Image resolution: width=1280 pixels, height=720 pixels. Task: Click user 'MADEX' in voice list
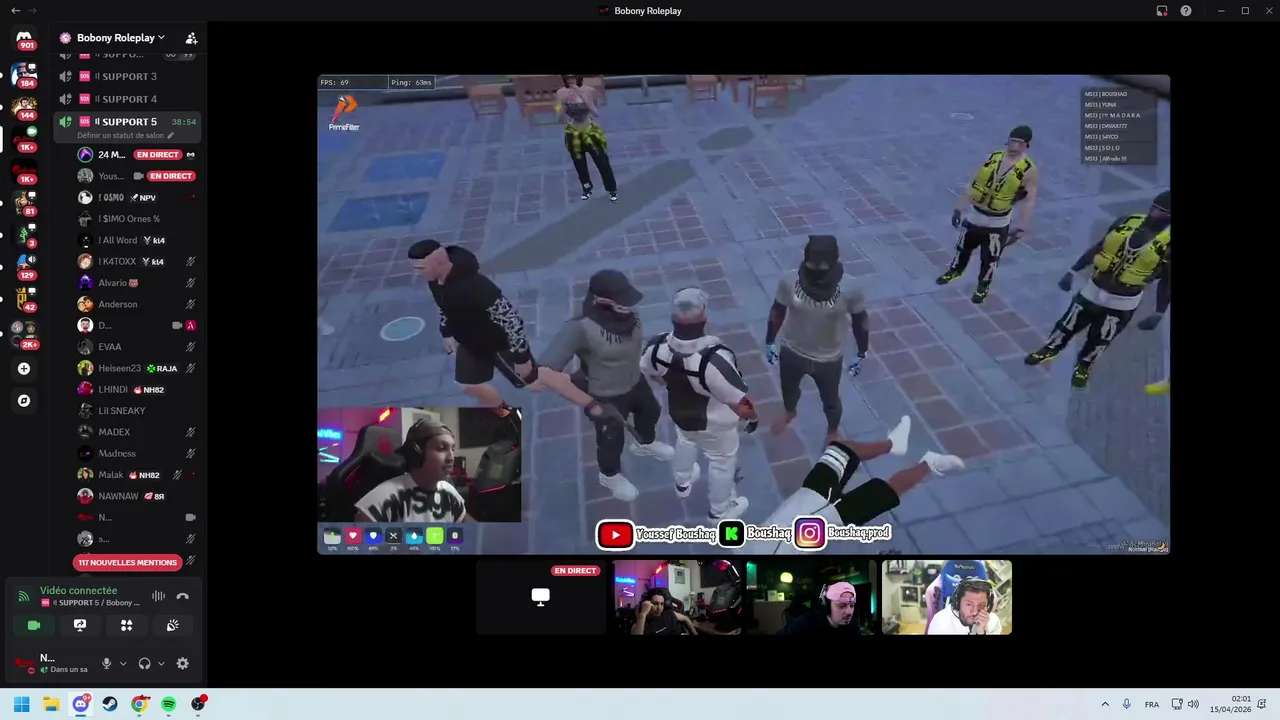pos(137,432)
